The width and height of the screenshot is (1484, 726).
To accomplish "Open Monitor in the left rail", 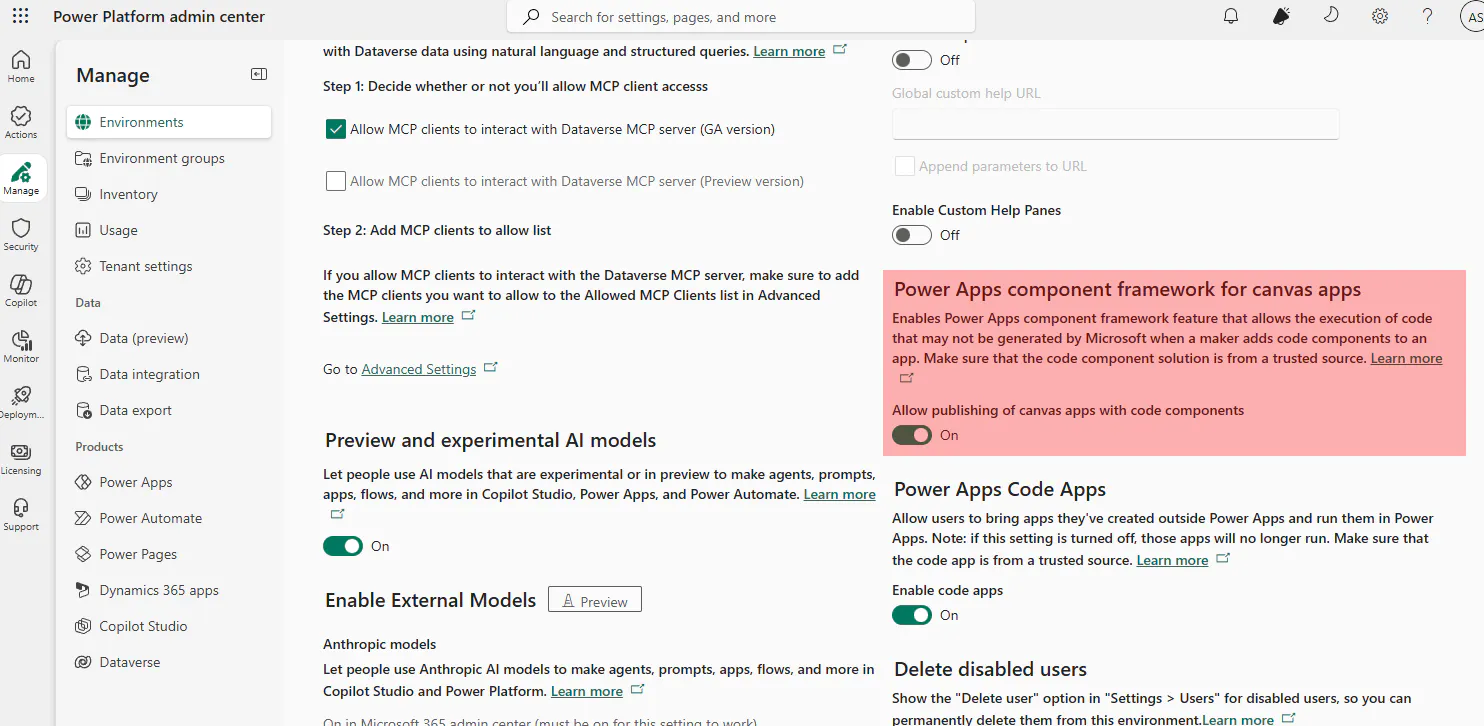I will click(x=21, y=346).
